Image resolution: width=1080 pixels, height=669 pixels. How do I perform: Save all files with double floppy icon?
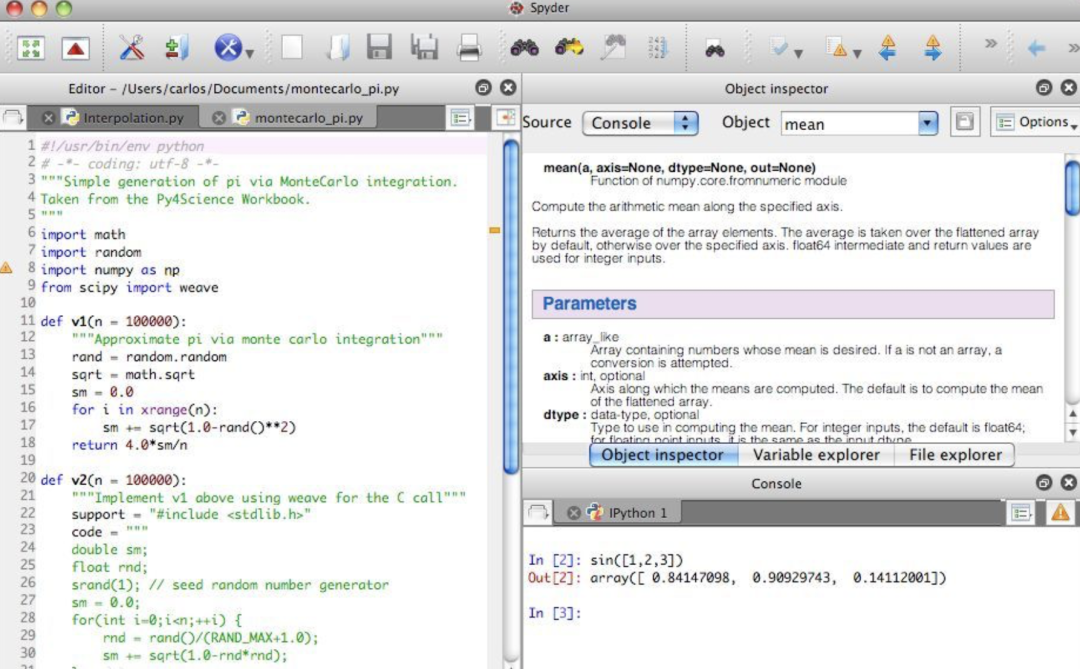(424, 48)
